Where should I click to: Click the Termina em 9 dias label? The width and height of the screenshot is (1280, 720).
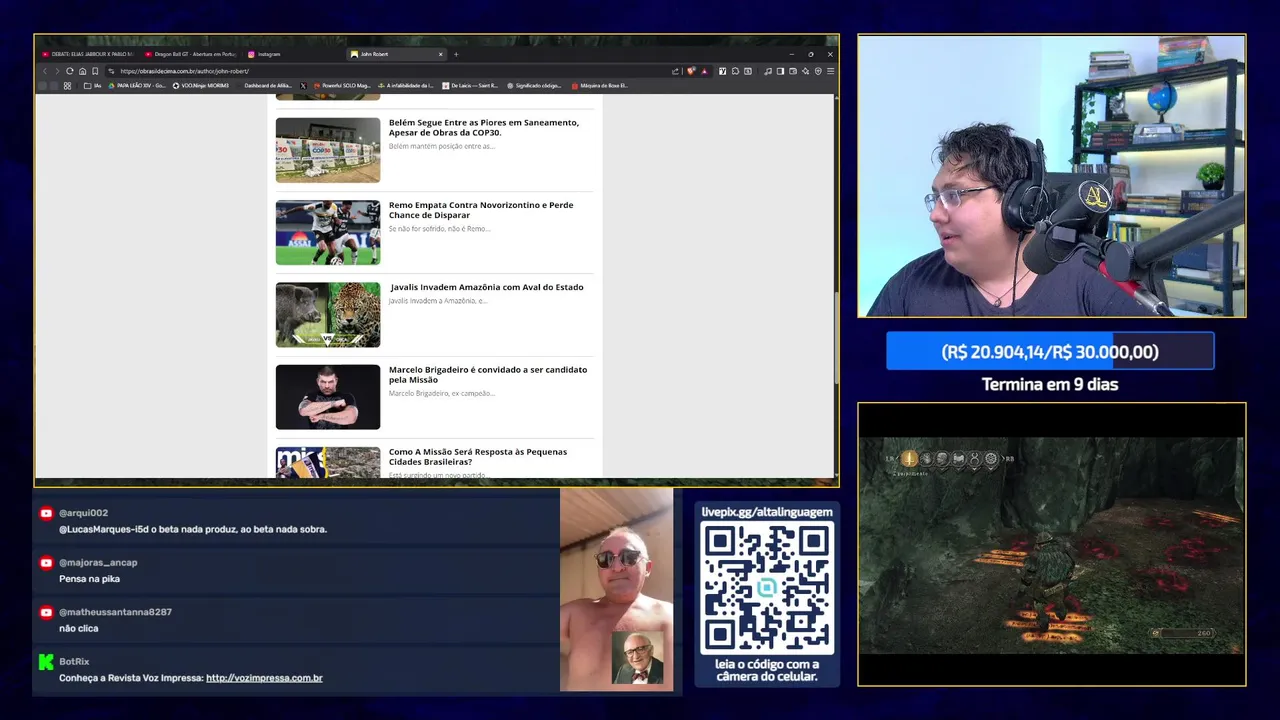coord(1050,384)
